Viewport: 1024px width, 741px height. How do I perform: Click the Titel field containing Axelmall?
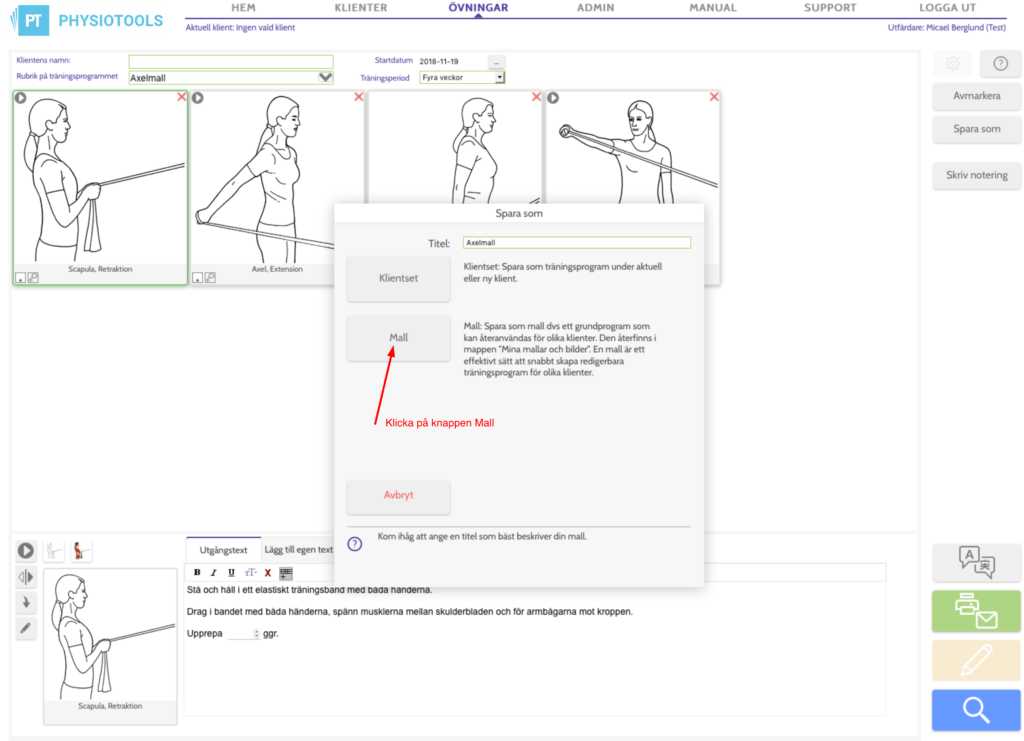(577, 243)
